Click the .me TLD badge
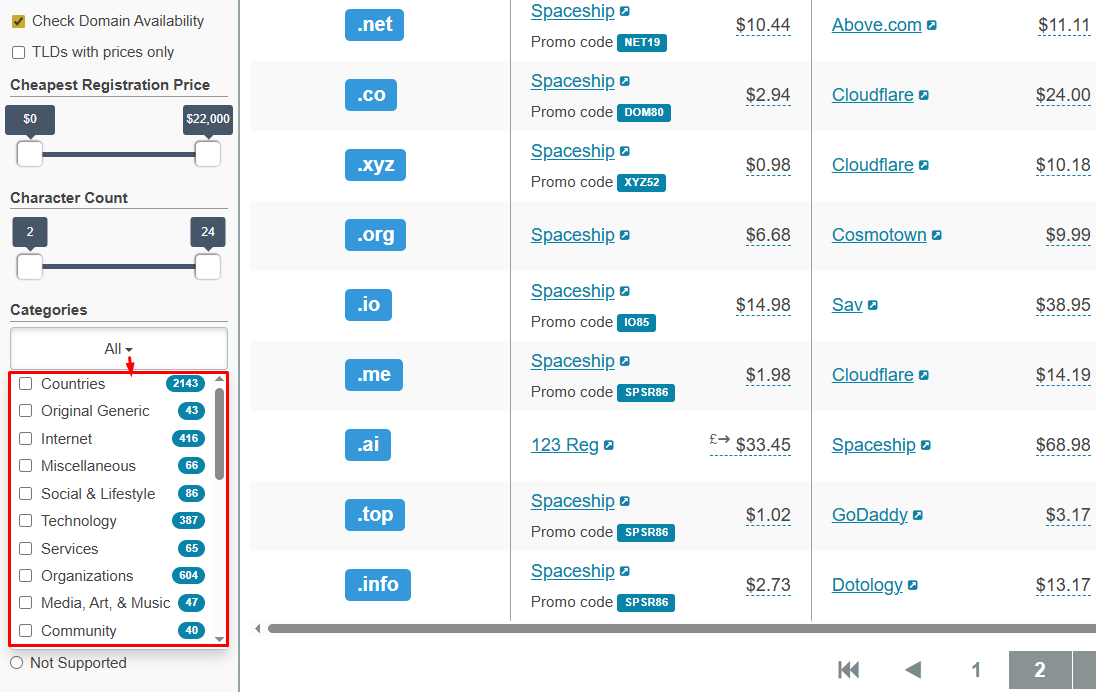Image resolution: width=1096 pixels, height=692 pixels. (x=374, y=375)
